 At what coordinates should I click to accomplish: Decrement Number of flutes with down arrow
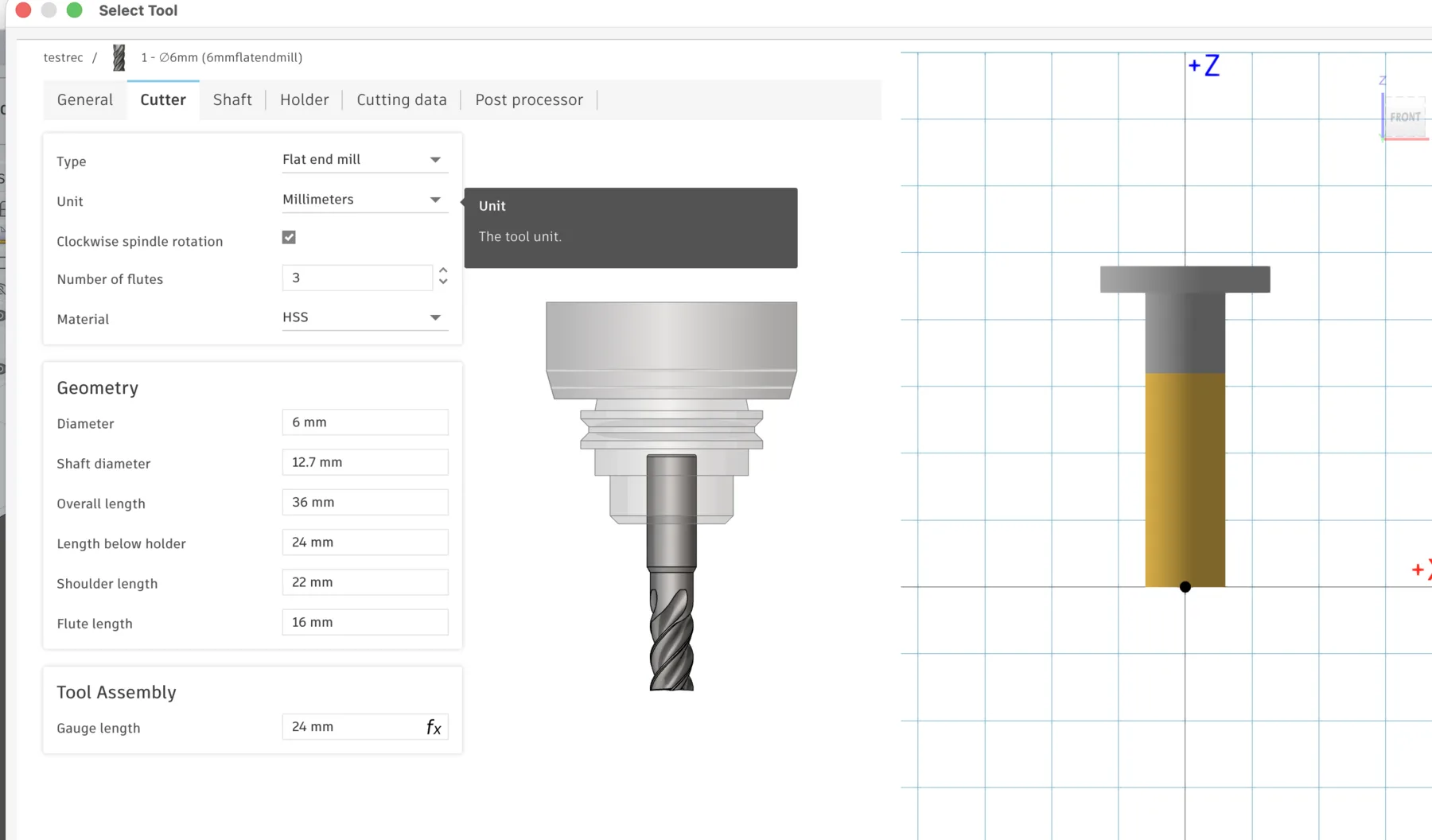coord(443,282)
